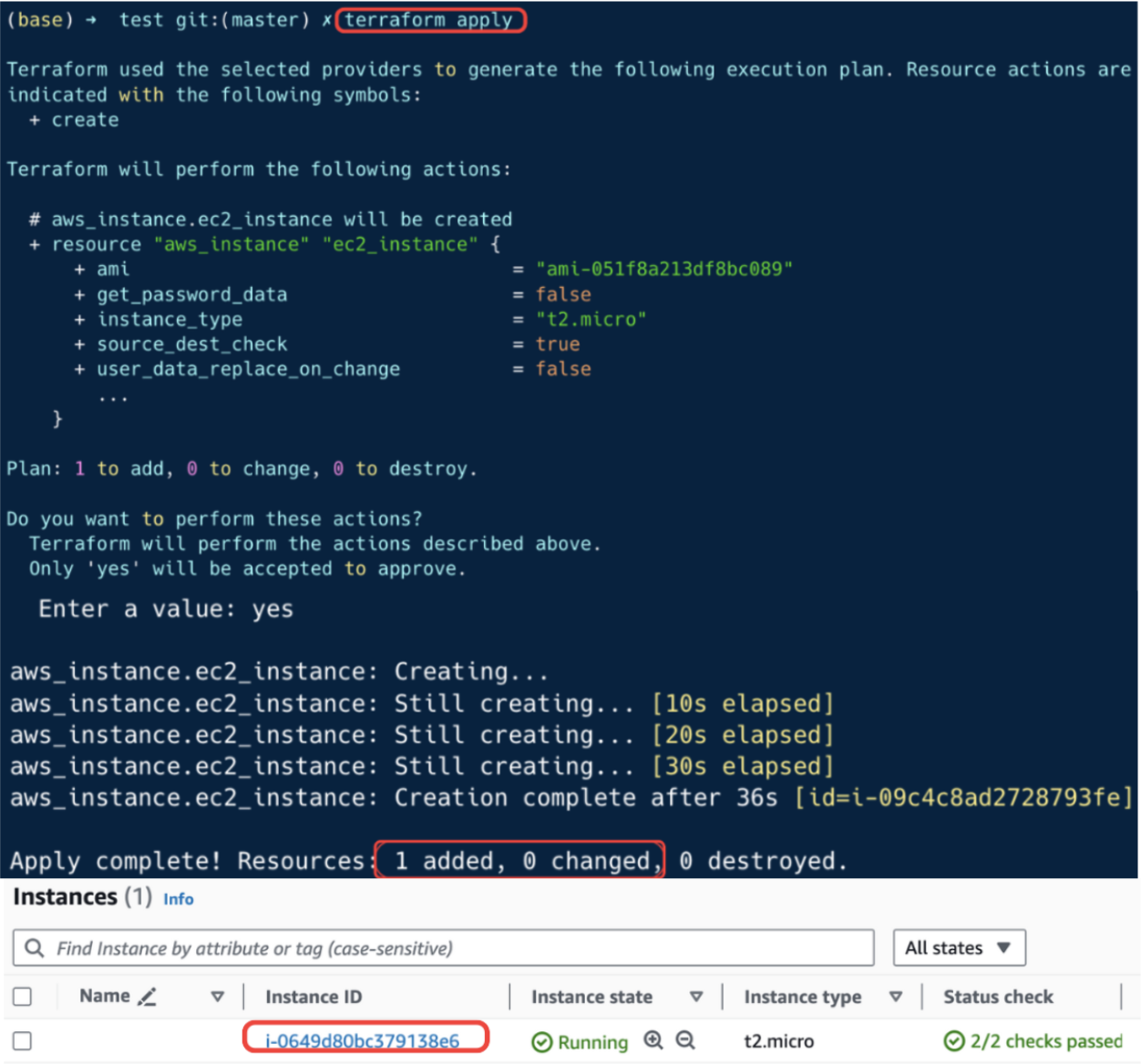Click the terraform apply command text
Viewport: 1141px width, 1064px height.
(428, 20)
